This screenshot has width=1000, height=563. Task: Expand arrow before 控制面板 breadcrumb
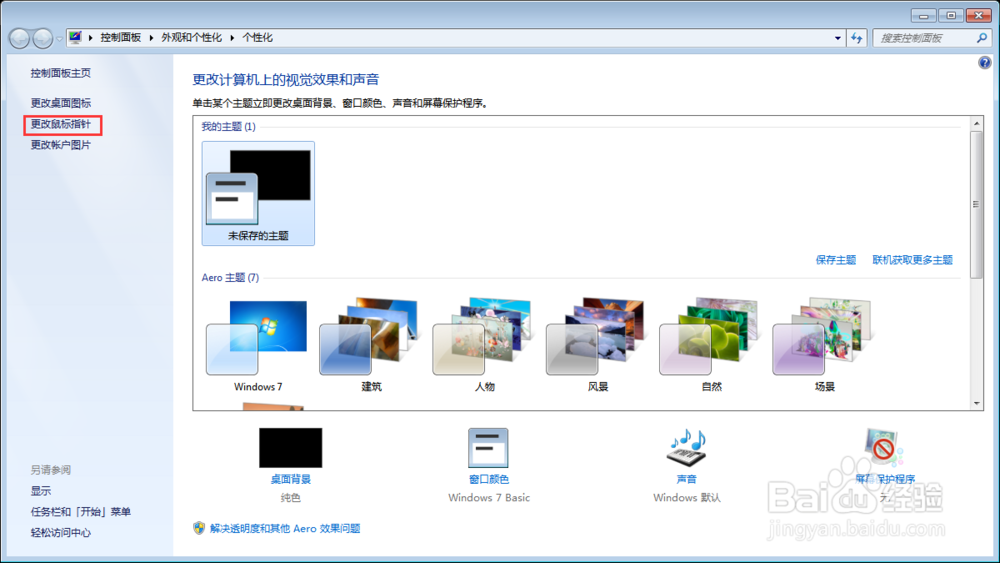pyautogui.click(x=91, y=38)
